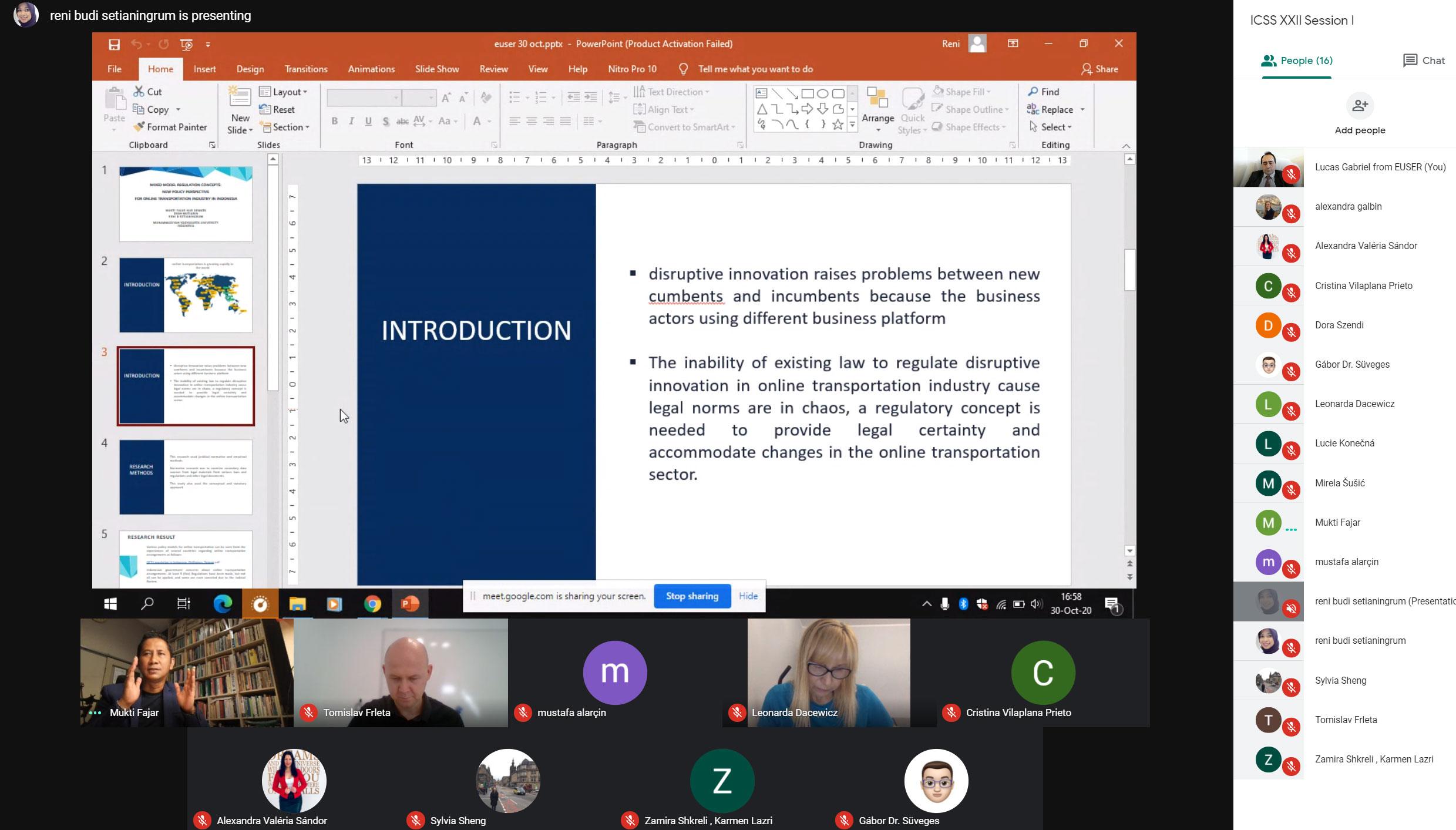This screenshot has height=830, width=1456.
Task: Click the New Slide icon
Action: coord(240,98)
